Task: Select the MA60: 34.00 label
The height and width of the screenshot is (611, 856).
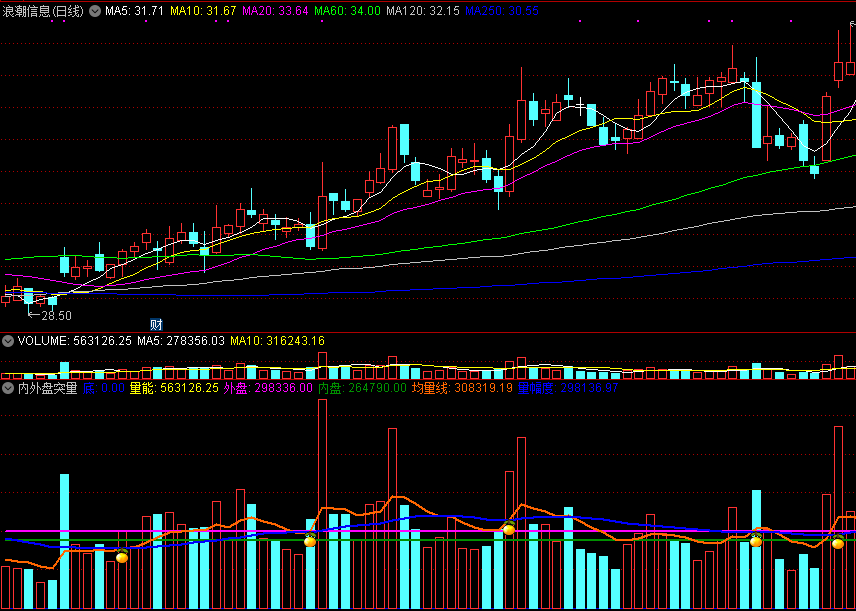Action: [x=347, y=11]
